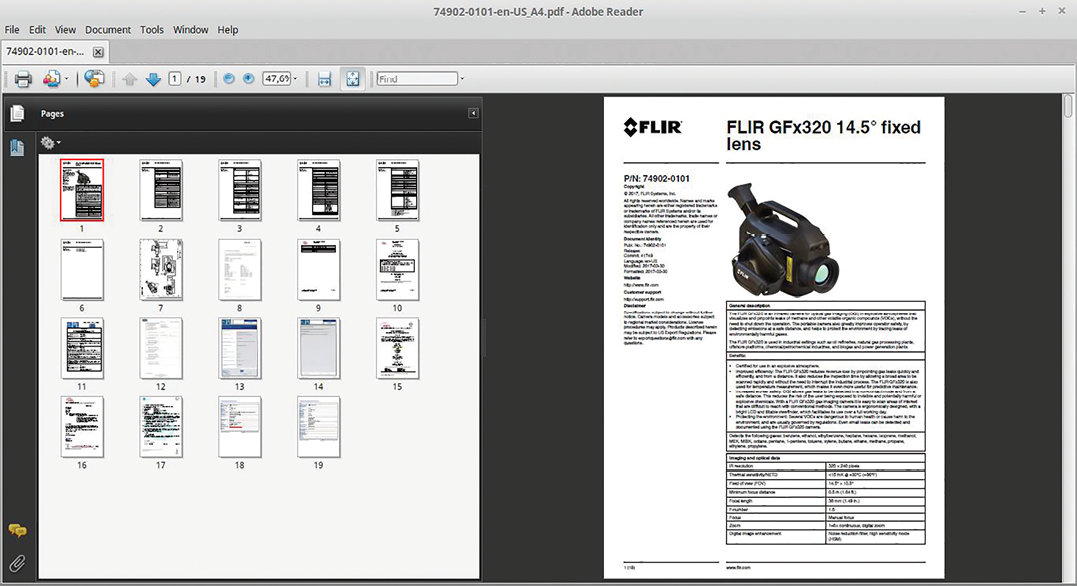This screenshot has width=1077, height=586.
Task: Select the fit width scrolling icon
Action: [324, 79]
